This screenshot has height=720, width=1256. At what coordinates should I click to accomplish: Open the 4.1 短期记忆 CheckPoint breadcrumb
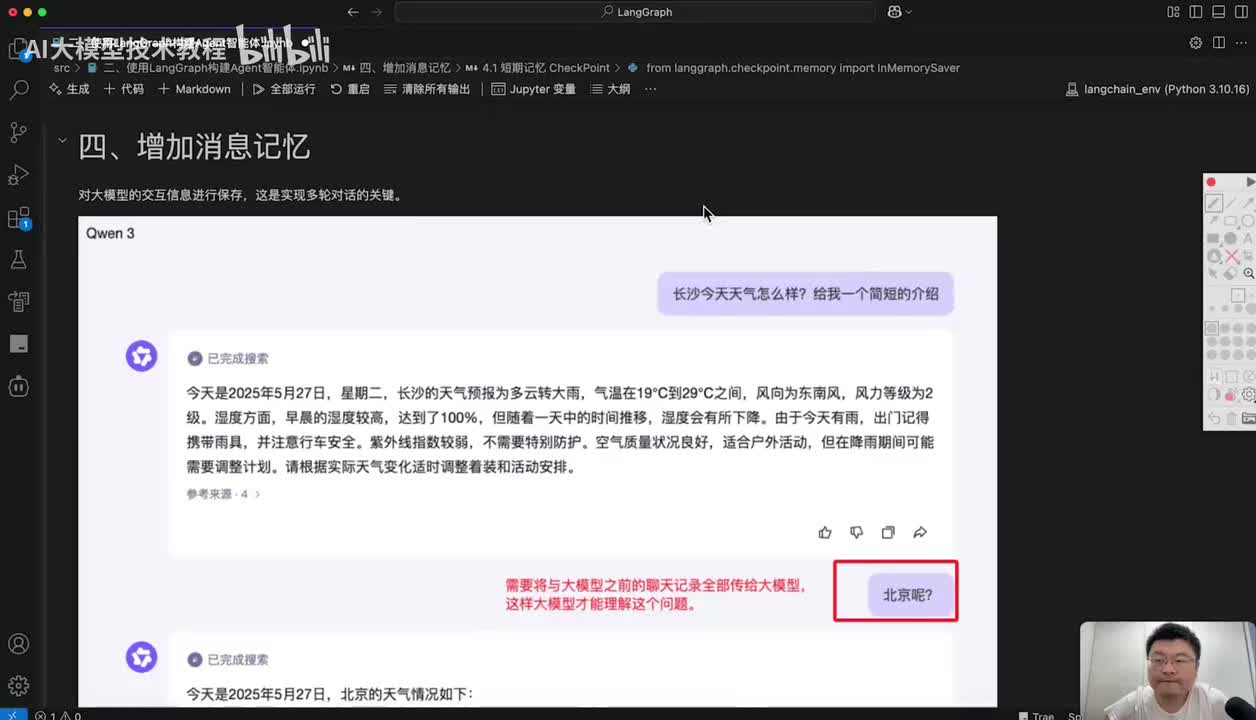[x=538, y=68]
